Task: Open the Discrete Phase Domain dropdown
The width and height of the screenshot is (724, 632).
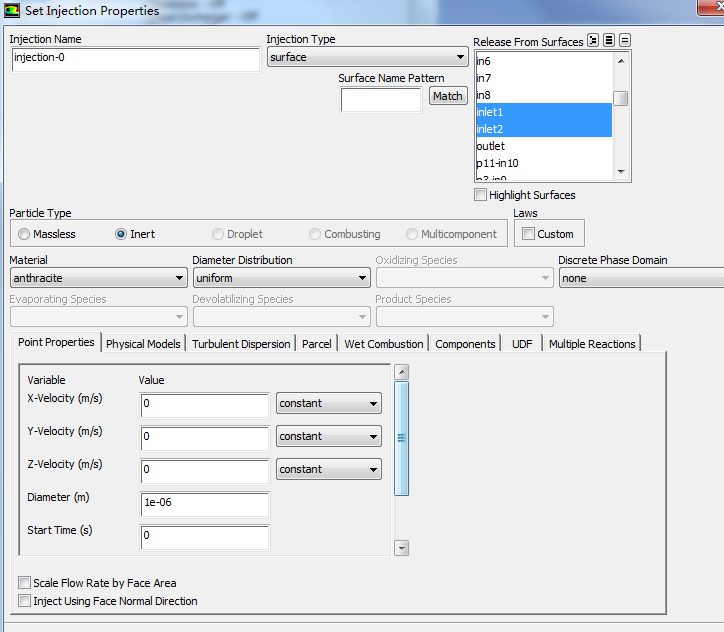Action: [642, 278]
